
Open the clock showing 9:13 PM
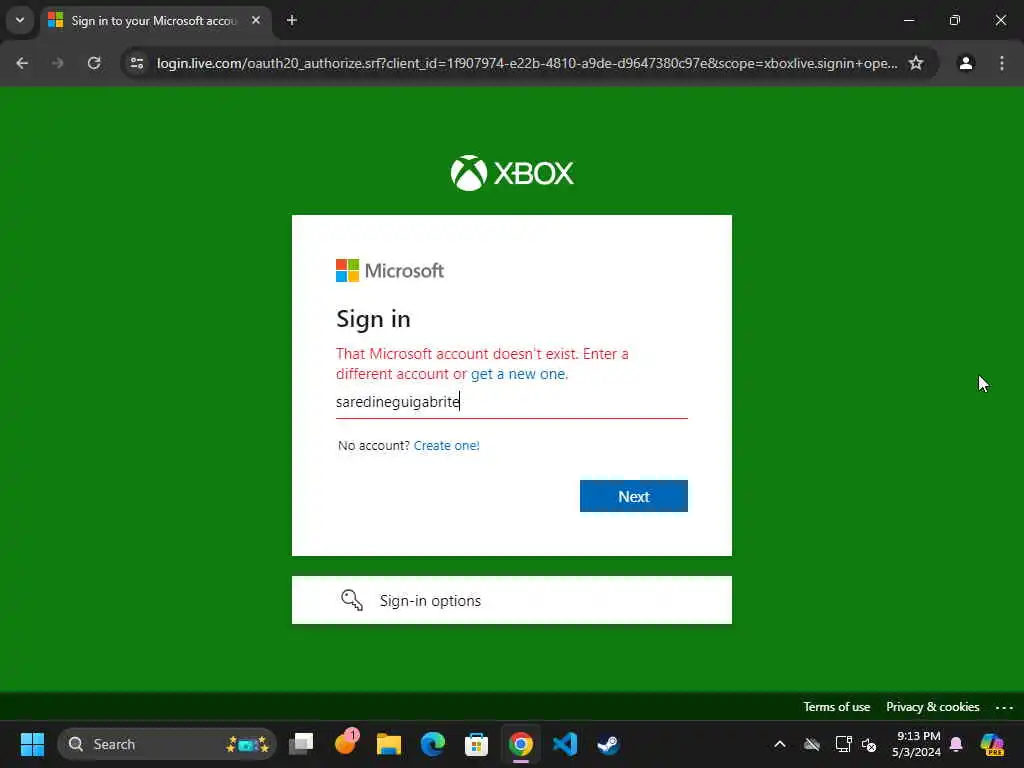point(917,744)
